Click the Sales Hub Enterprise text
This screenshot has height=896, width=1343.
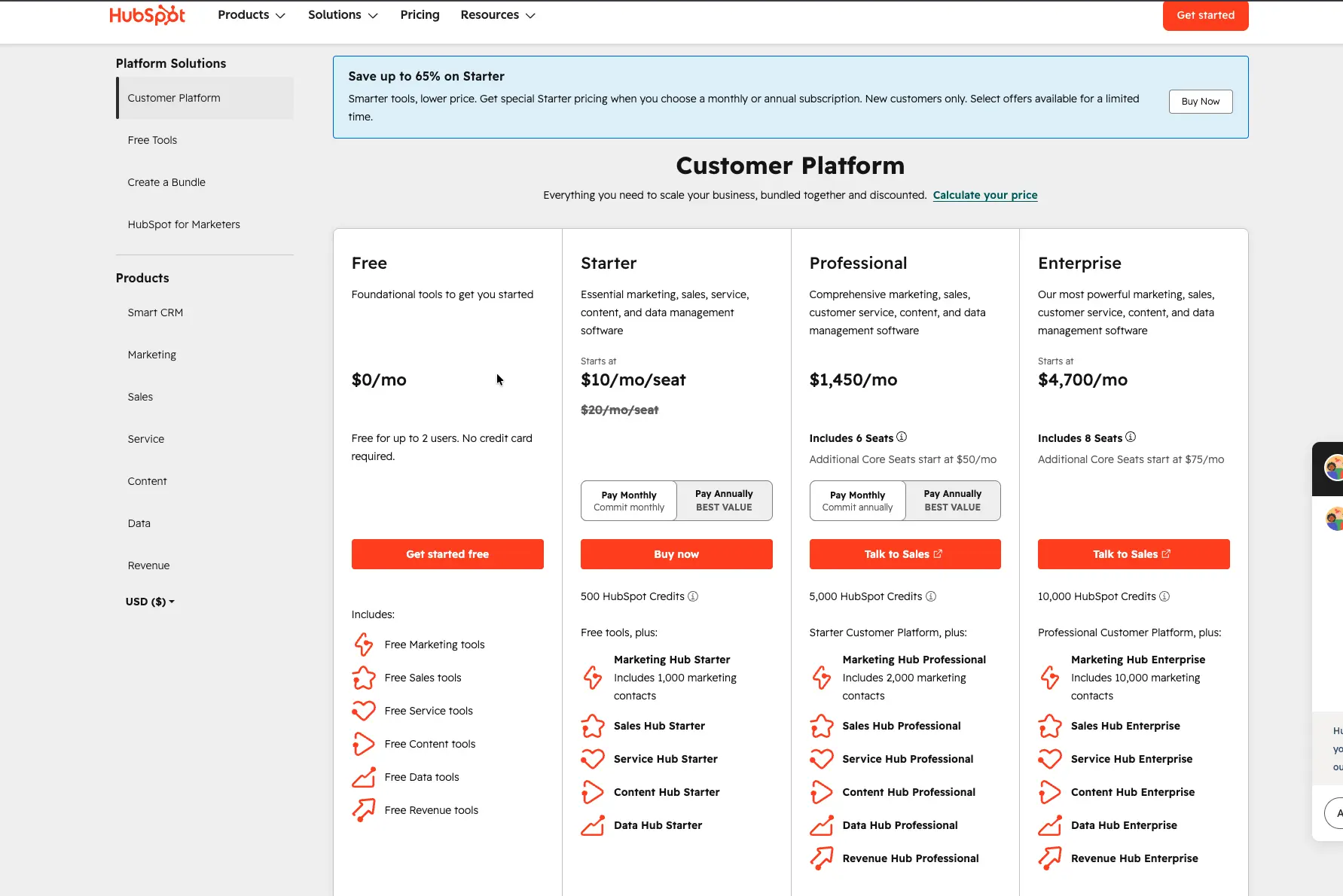pyautogui.click(x=1125, y=726)
